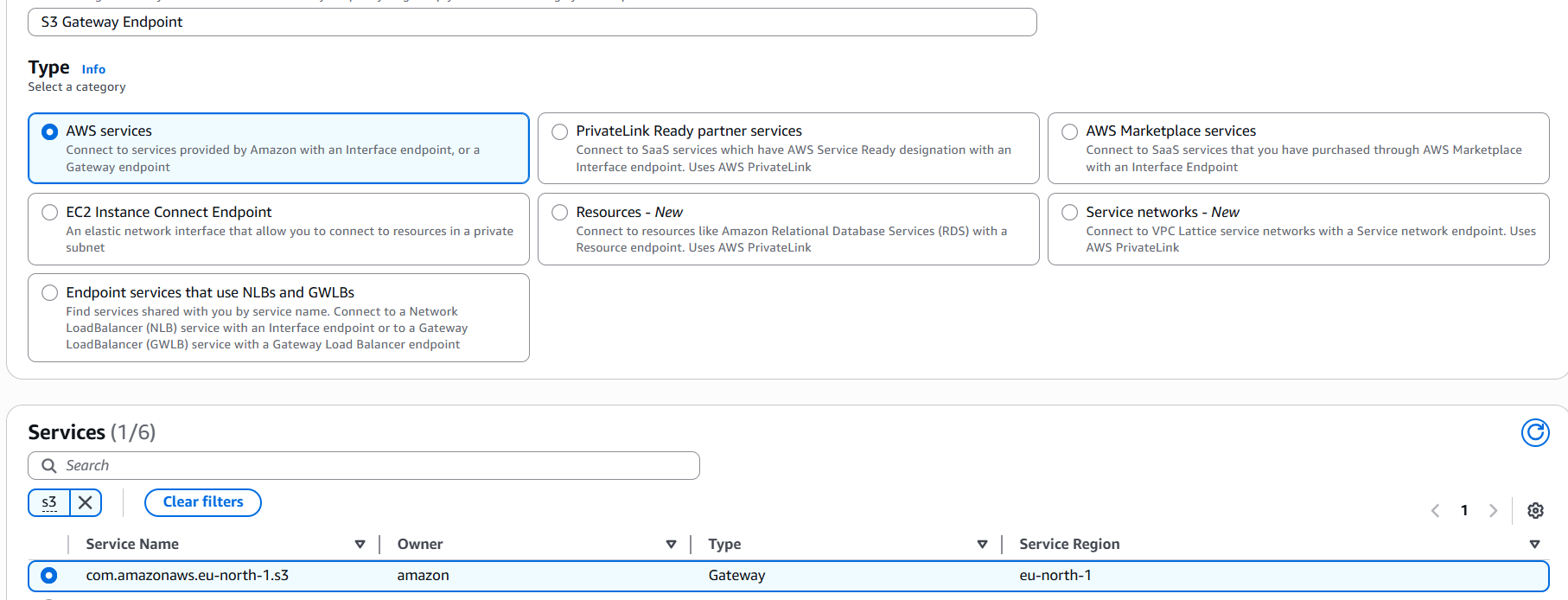Click the Owner column header

tap(420, 545)
